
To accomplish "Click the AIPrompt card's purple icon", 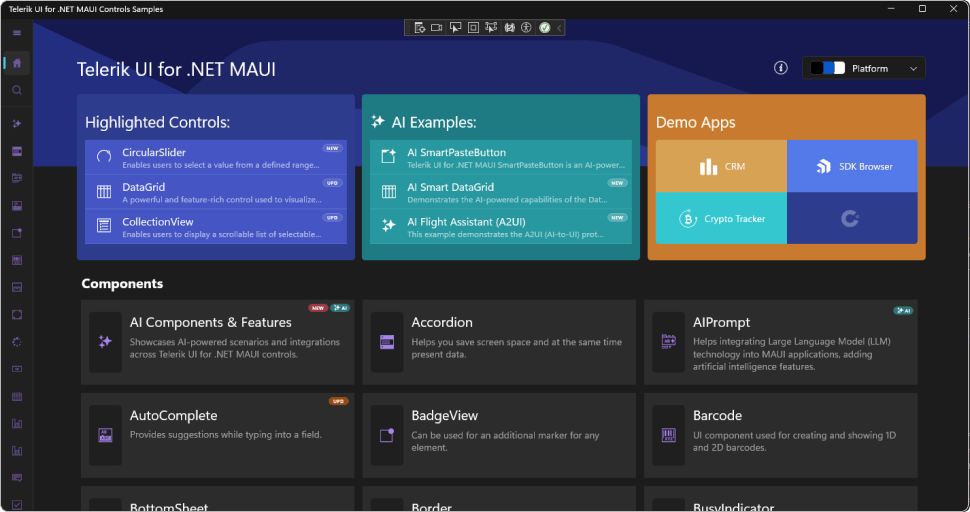I will point(669,341).
